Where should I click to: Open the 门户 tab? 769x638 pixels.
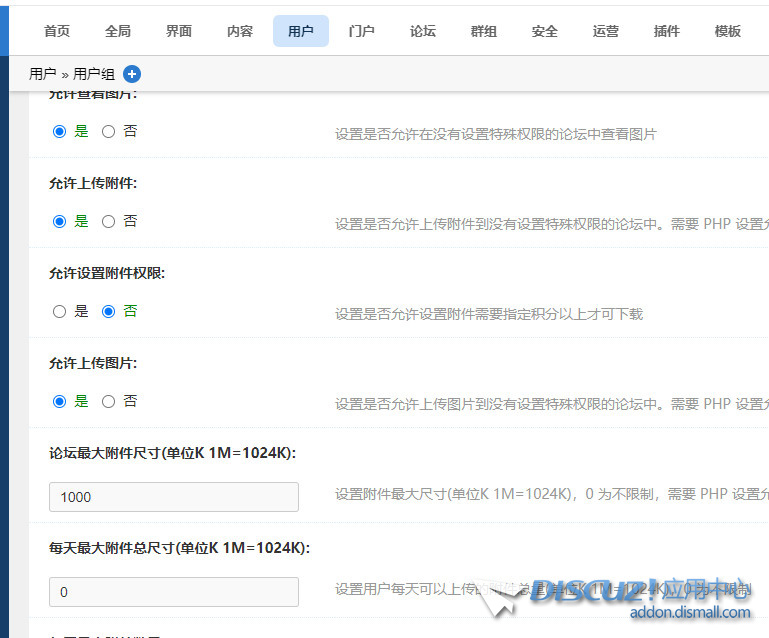click(362, 31)
